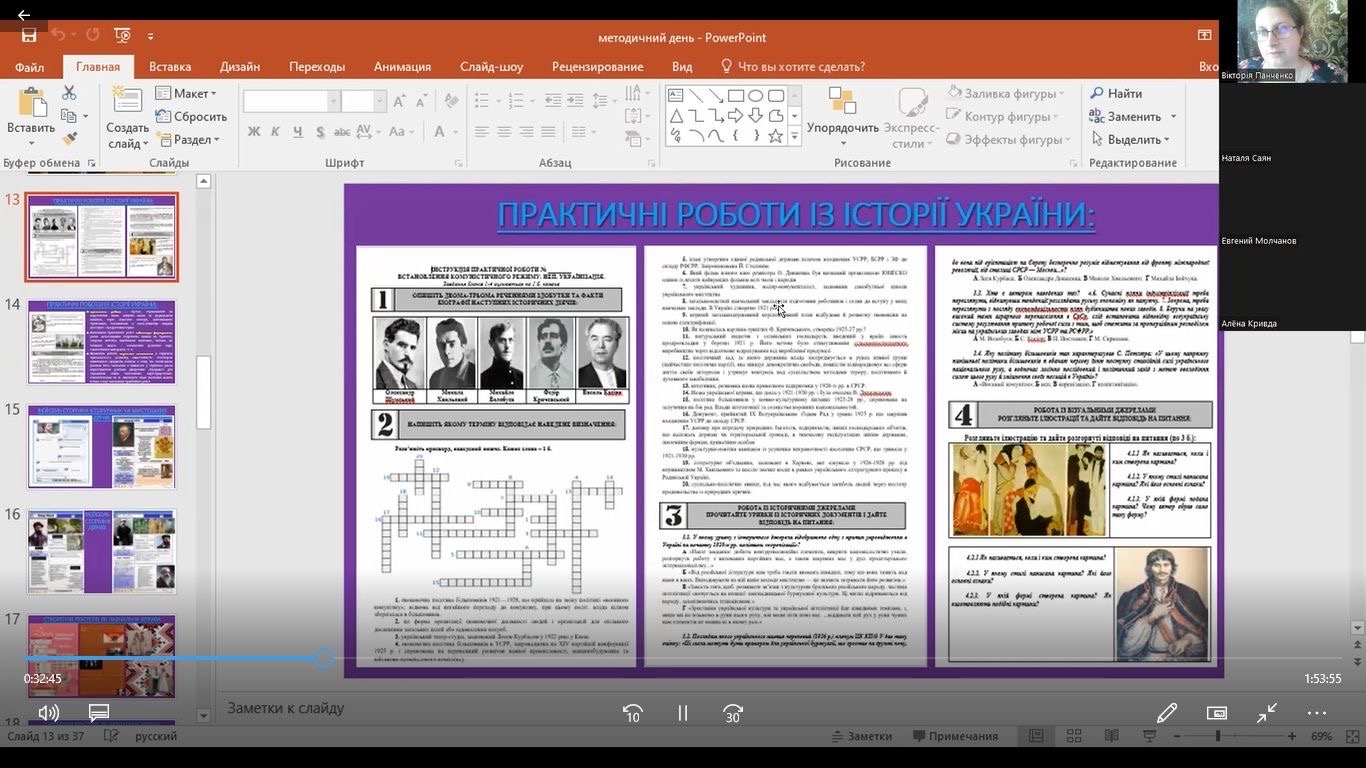Click the Save icon in quick access toolbar
The width and height of the screenshot is (1366, 768).
point(29,36)
